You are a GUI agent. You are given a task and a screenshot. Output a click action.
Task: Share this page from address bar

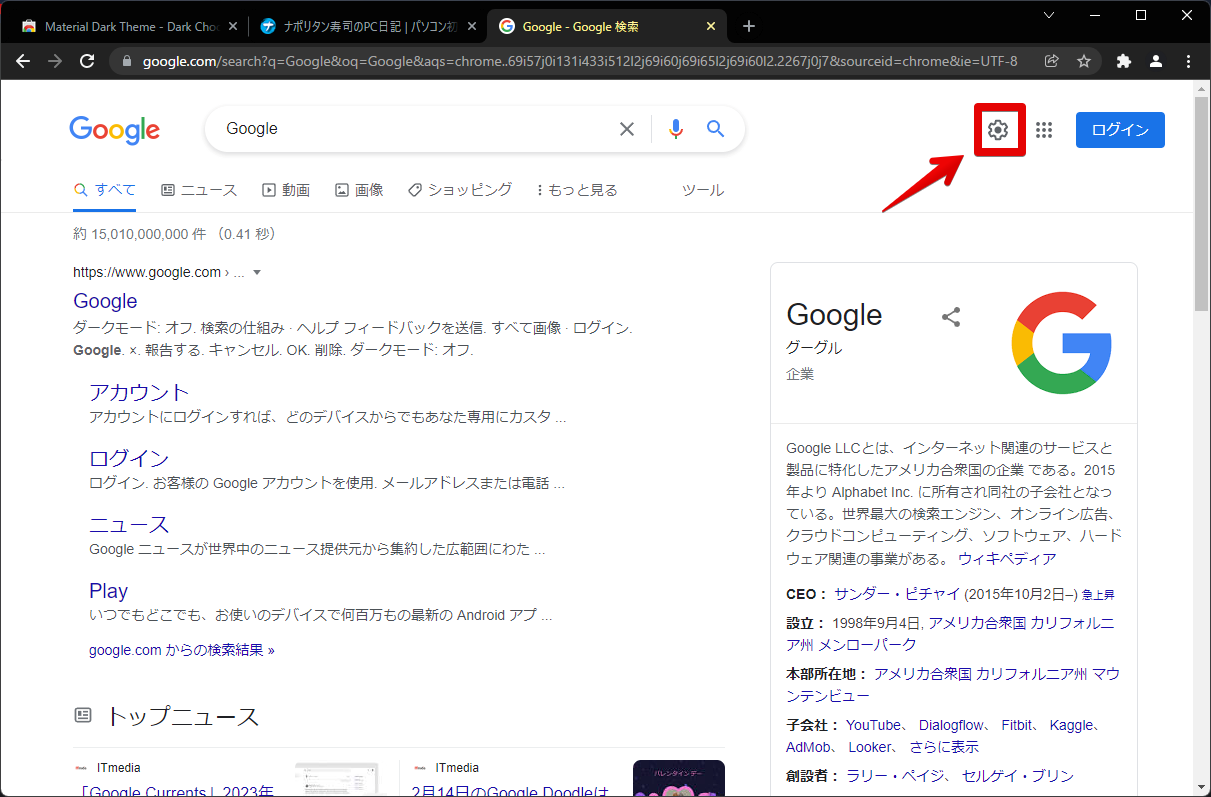click(x=1052, y=61)
